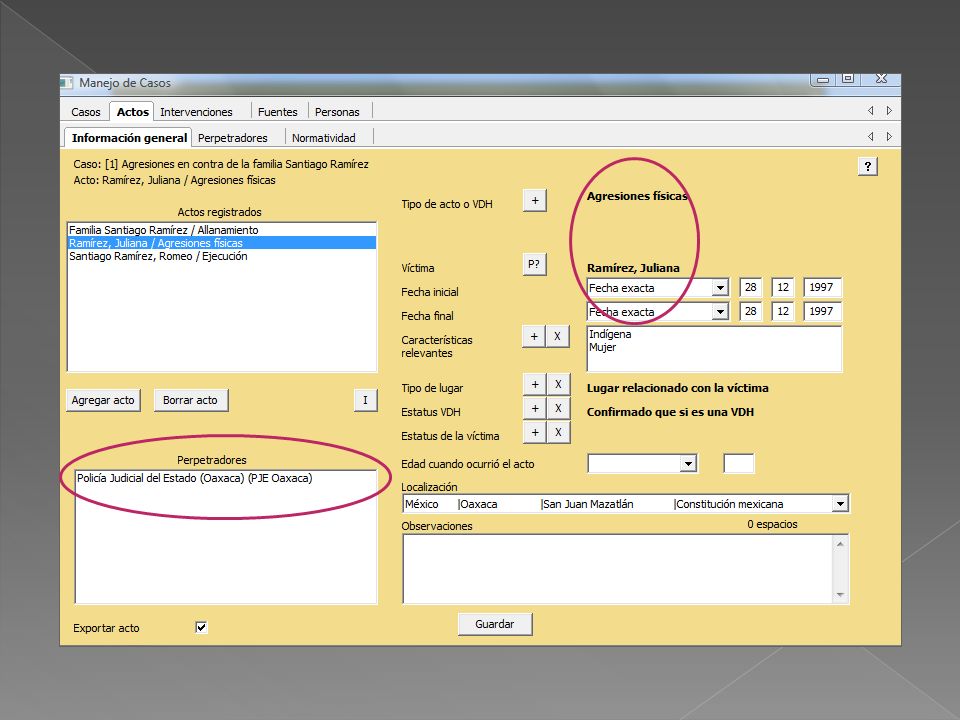This screenshot has width=960, height=720.
Task: Click the Fecha final month field
Action: pyautogui.click(x=783, y=311)
